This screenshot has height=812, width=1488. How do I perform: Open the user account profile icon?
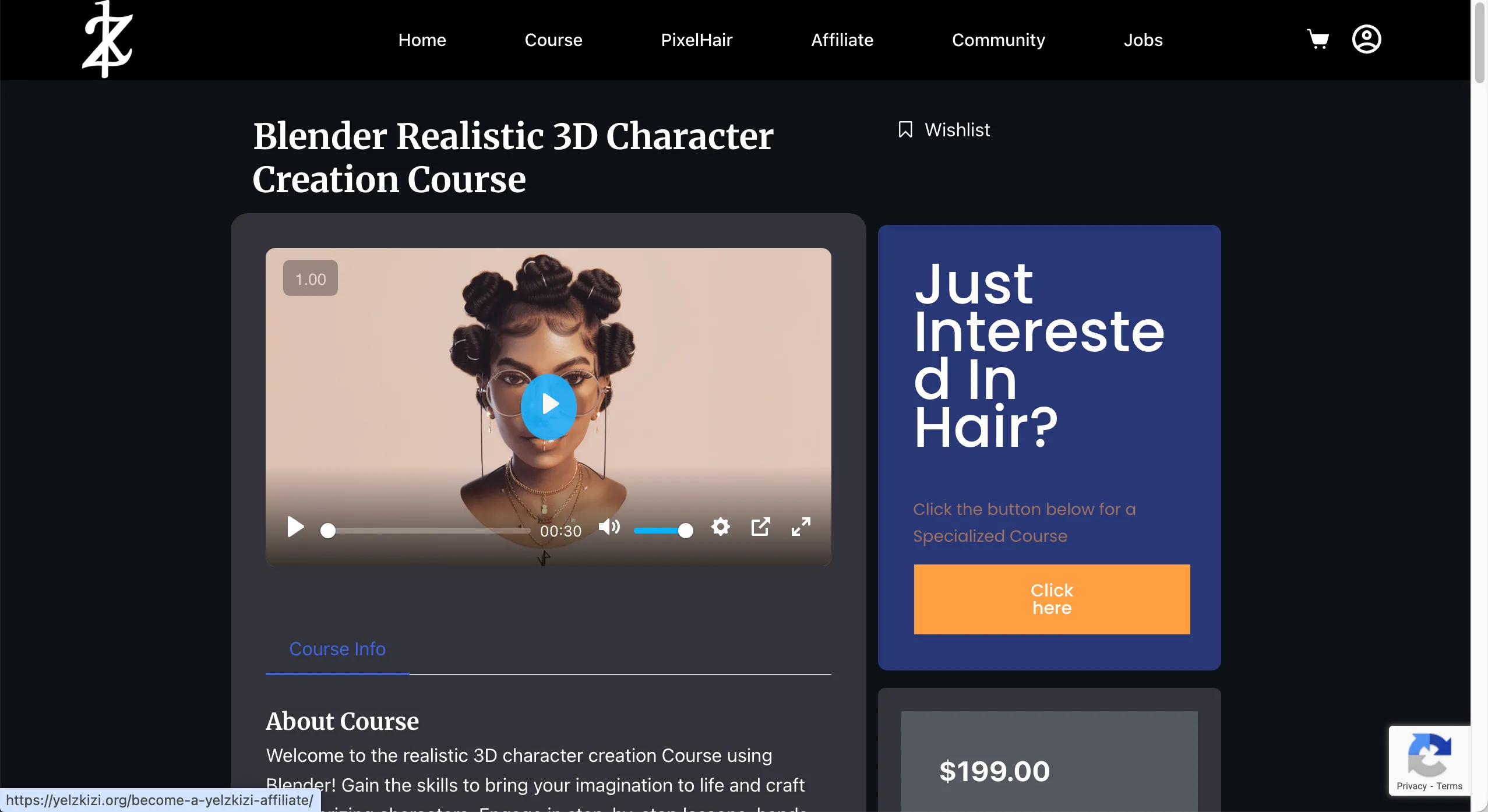pos(1366,39)
